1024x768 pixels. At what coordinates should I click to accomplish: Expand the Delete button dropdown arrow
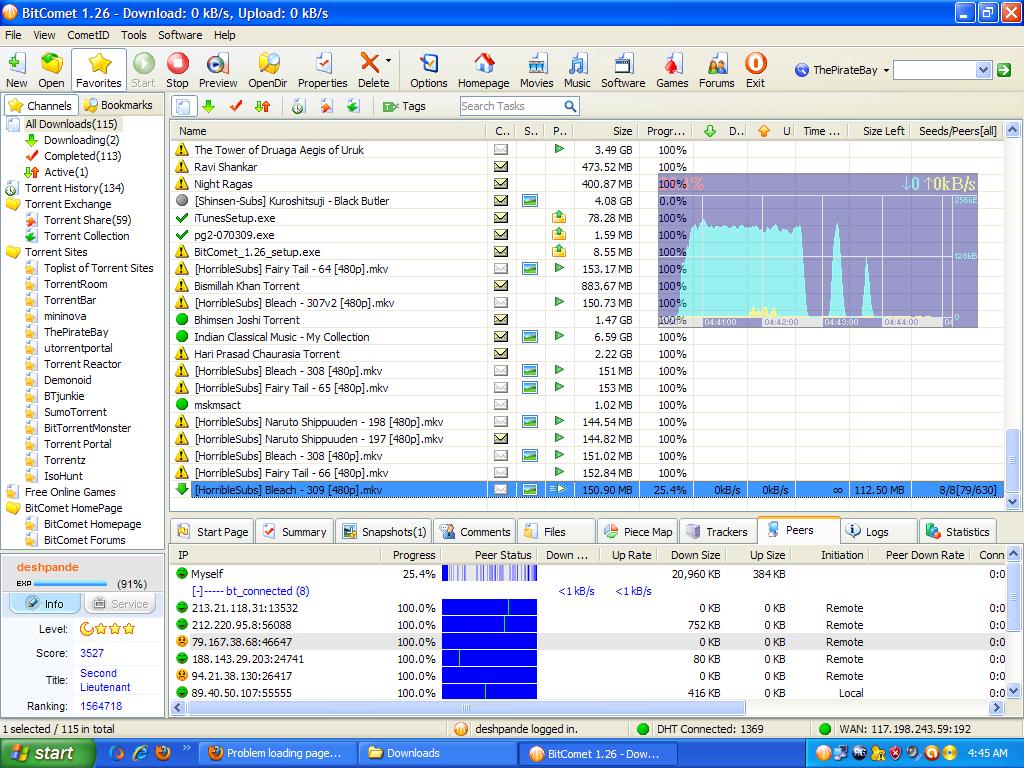[389, 62]
